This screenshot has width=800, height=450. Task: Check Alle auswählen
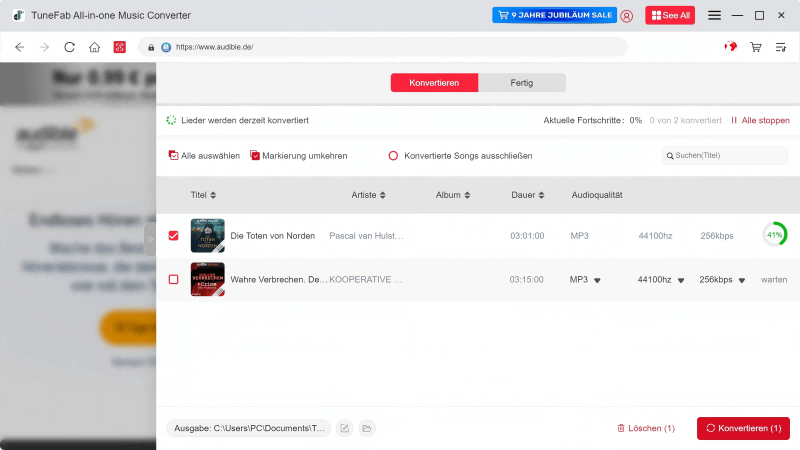click(x=204, y=156)
